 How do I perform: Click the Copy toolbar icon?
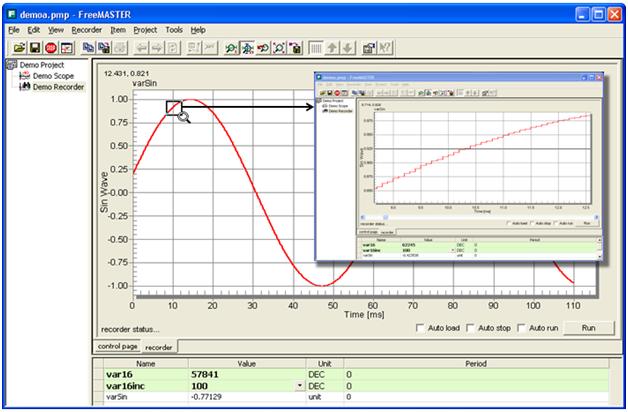(88, 48)
